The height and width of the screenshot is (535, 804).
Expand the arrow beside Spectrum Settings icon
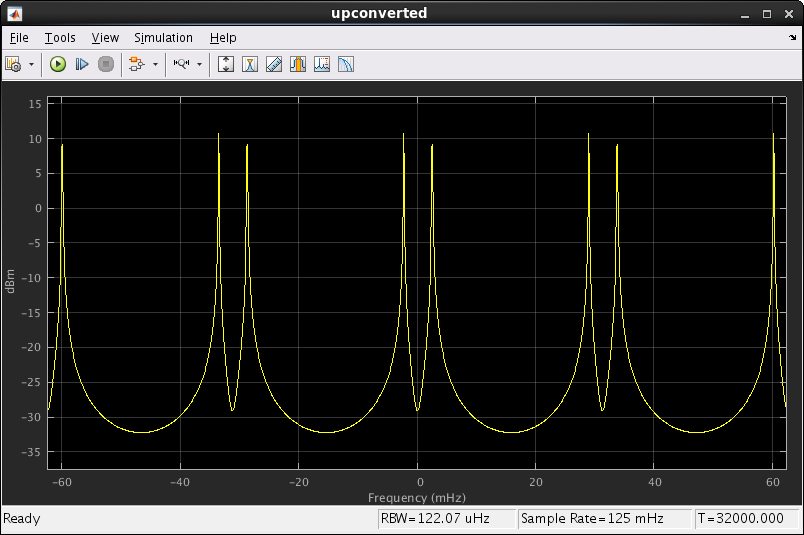pyautogui.click(x=31, y=64)
